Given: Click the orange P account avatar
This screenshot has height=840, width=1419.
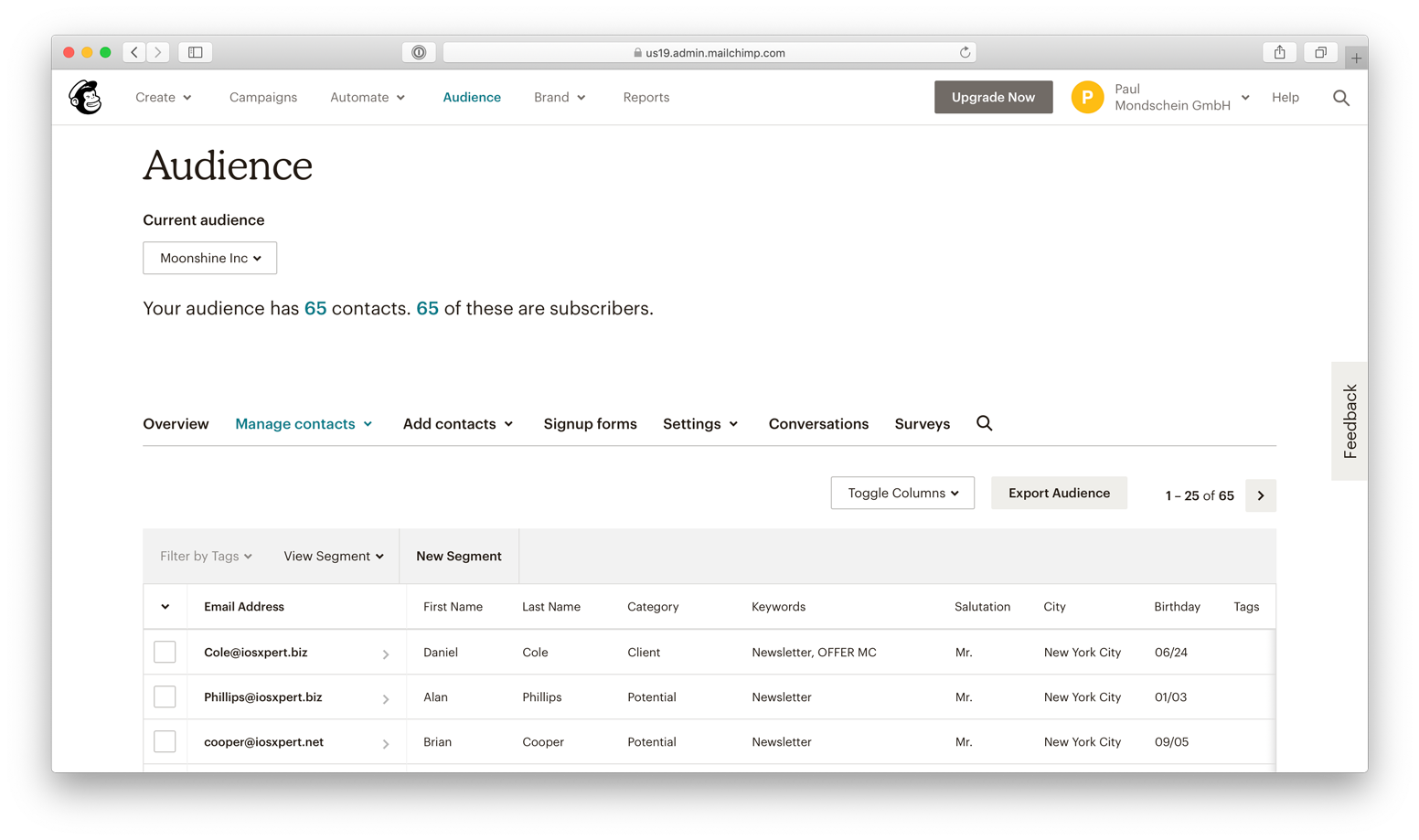Looking at the screenshot, I should tap(1087, 97).
